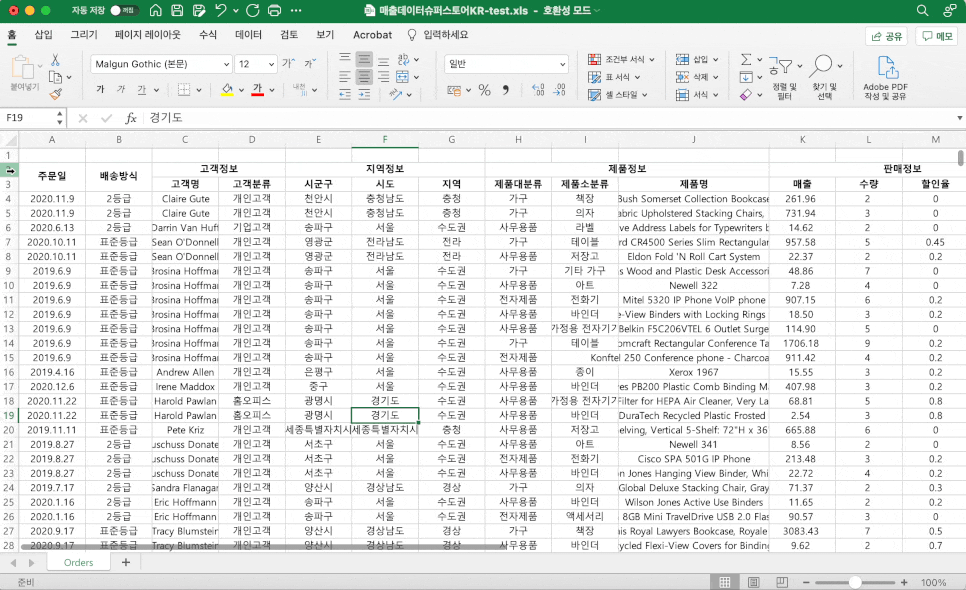
Task: Click the Home icon in title bar
Action: [156, 10]
